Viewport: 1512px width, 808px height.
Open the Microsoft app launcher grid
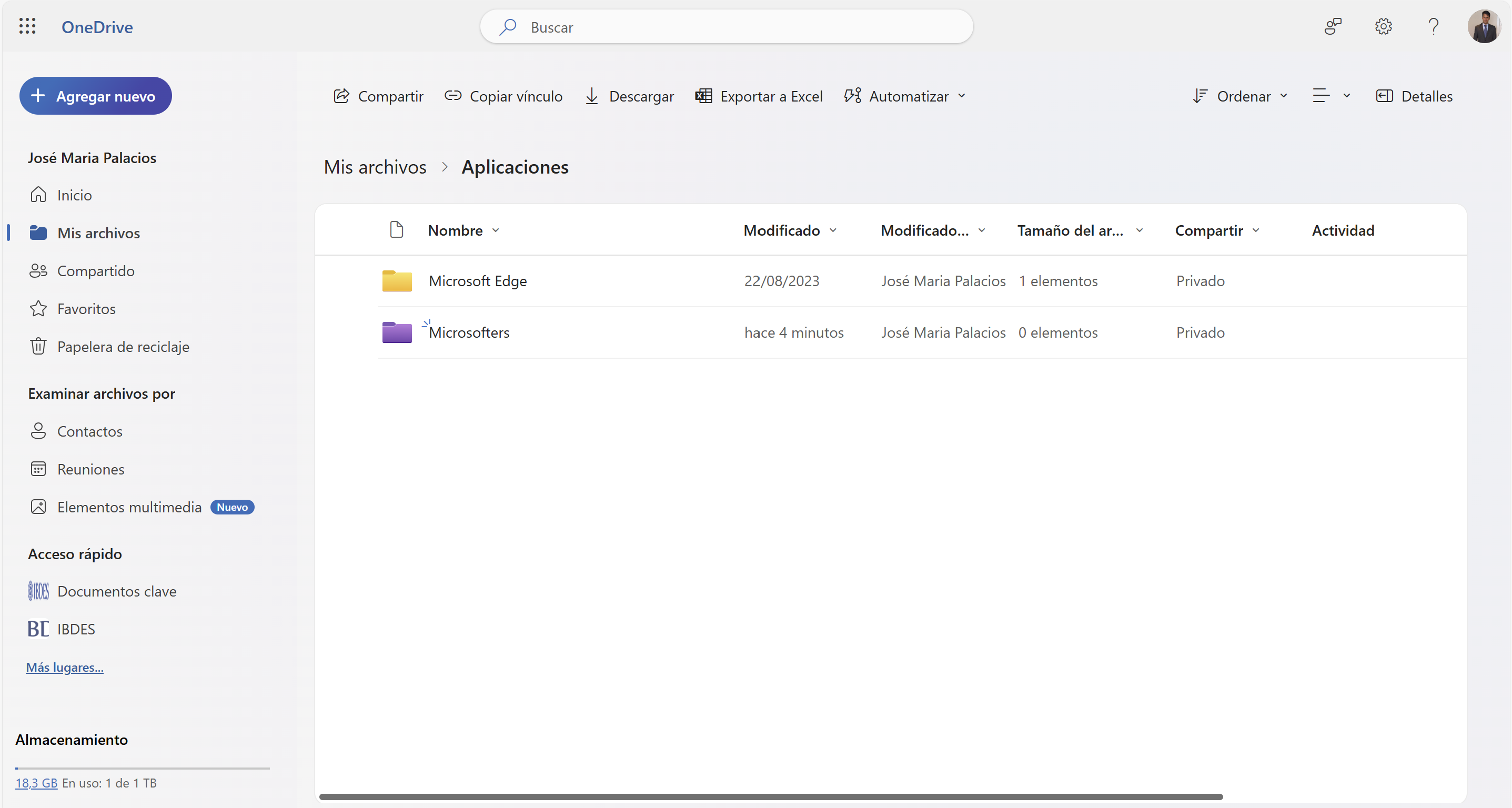click(27, 26)
